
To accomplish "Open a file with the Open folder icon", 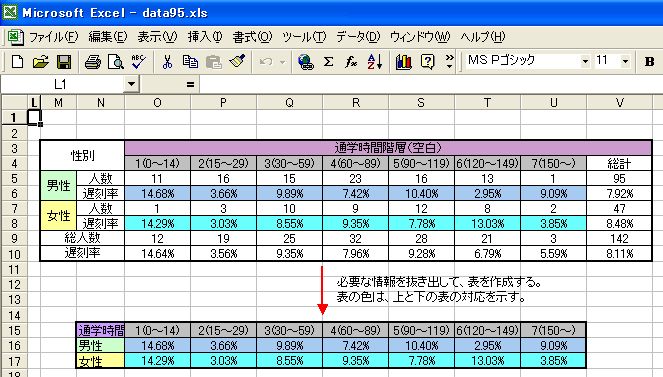I will [40, 62].
